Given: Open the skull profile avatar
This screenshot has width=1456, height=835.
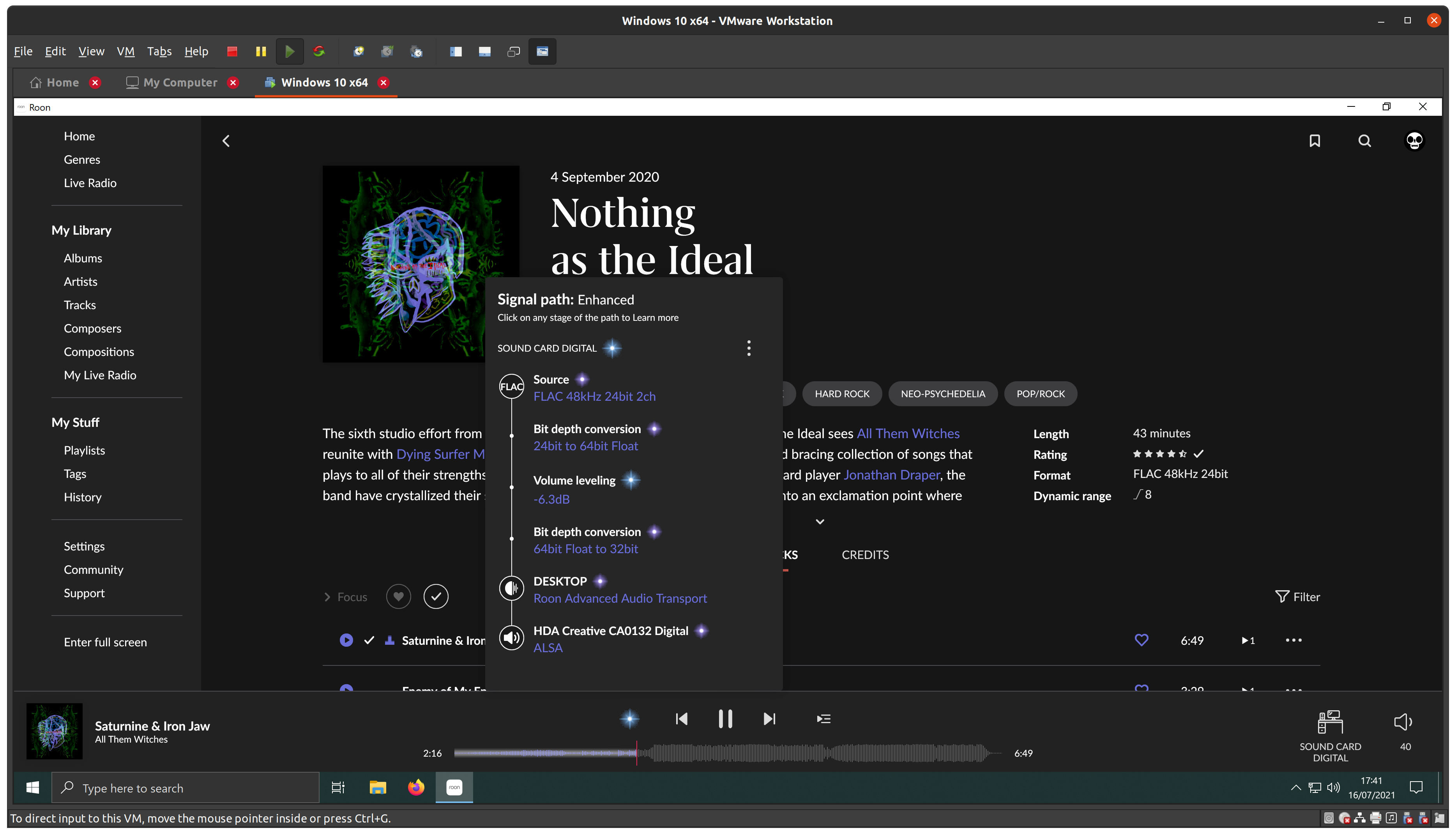Looking at the screenshot, I should click(1414, 141).
